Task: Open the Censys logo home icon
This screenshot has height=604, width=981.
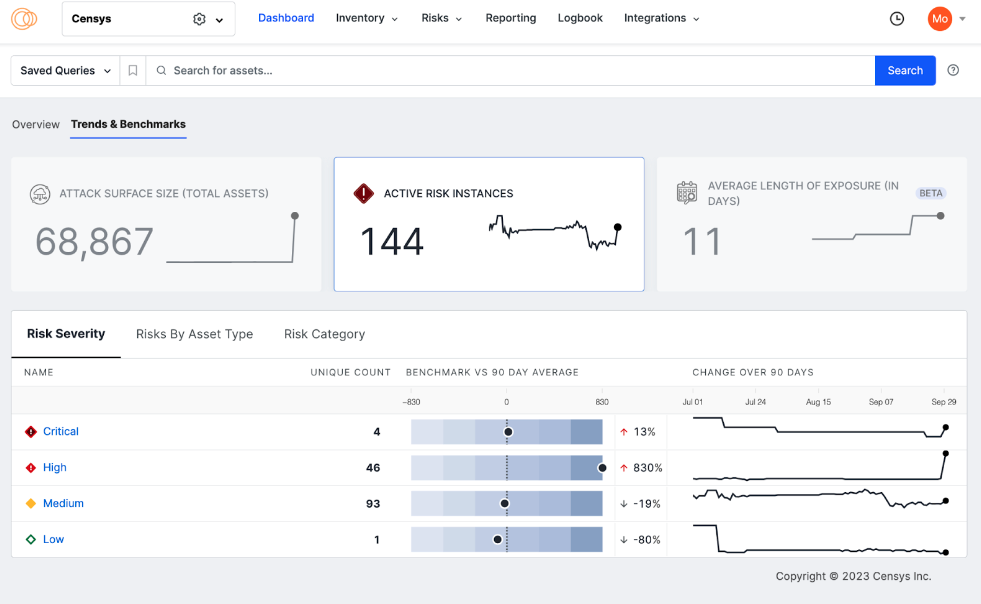Action: (23, 18)
